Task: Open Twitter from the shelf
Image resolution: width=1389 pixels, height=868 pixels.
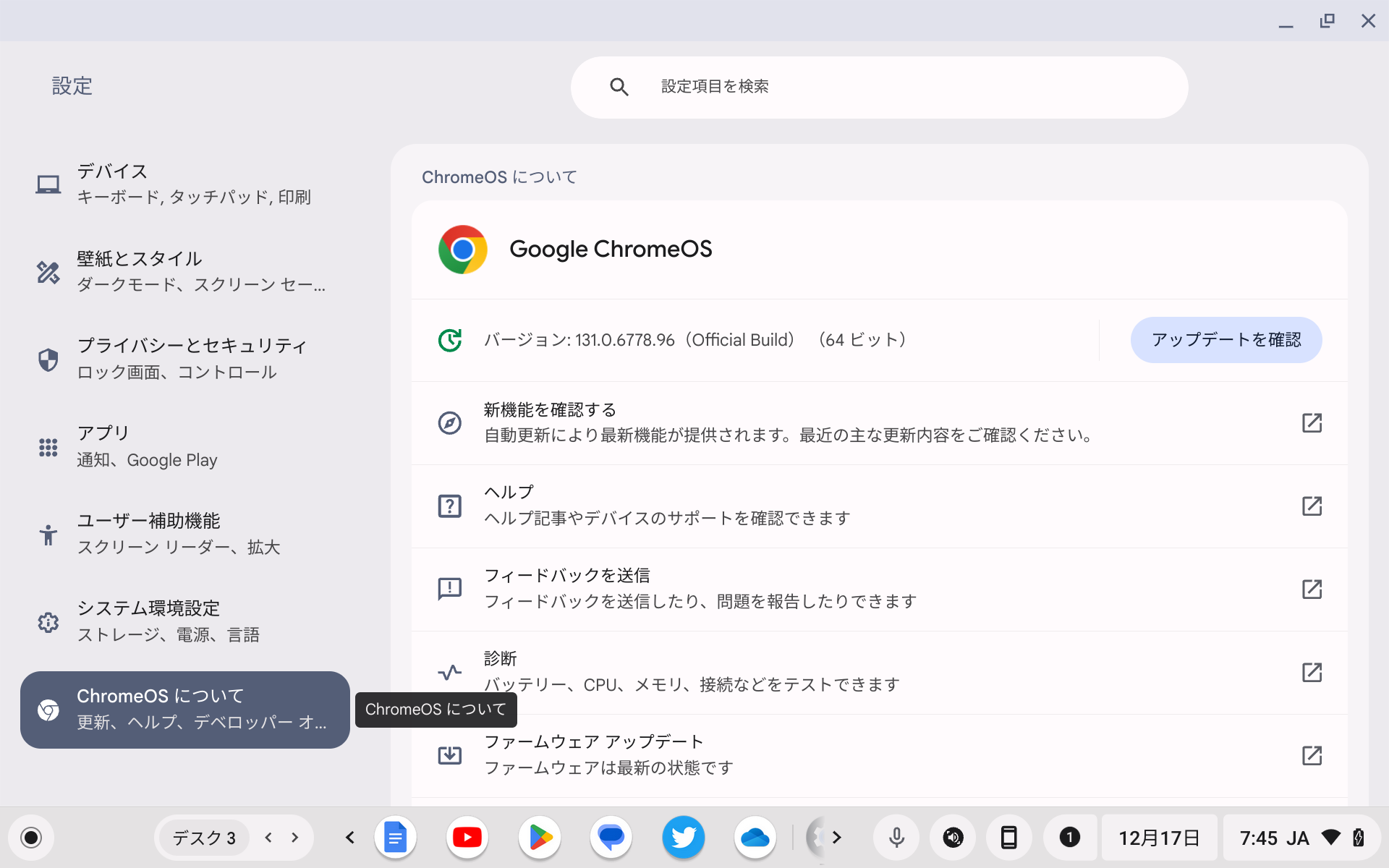Action: point(683,838)
